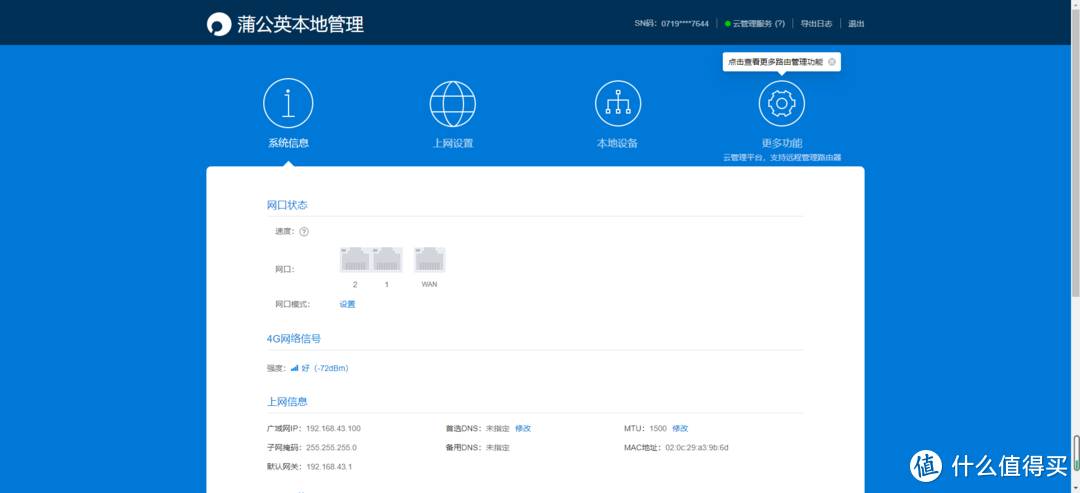Click 修改 link next to 首选DNS
This screenshot has height=493, width=1080.
click(x=523, y=428)
